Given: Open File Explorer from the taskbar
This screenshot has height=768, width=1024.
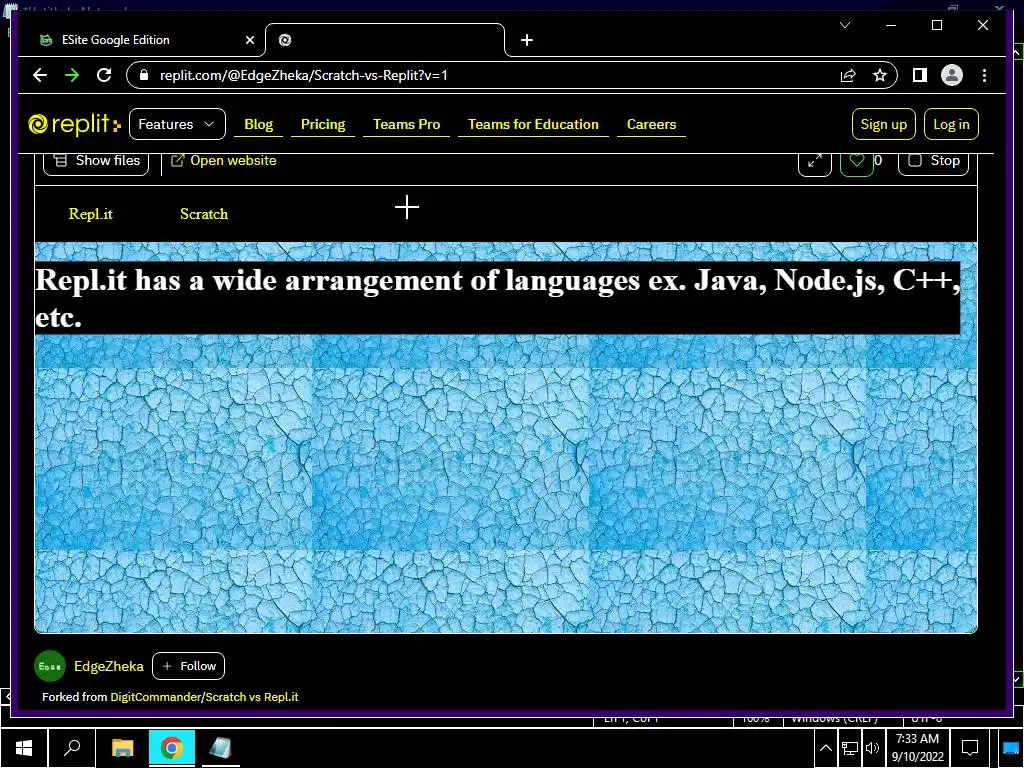Looking at the screenshot, I should click(x=122, y=748).
